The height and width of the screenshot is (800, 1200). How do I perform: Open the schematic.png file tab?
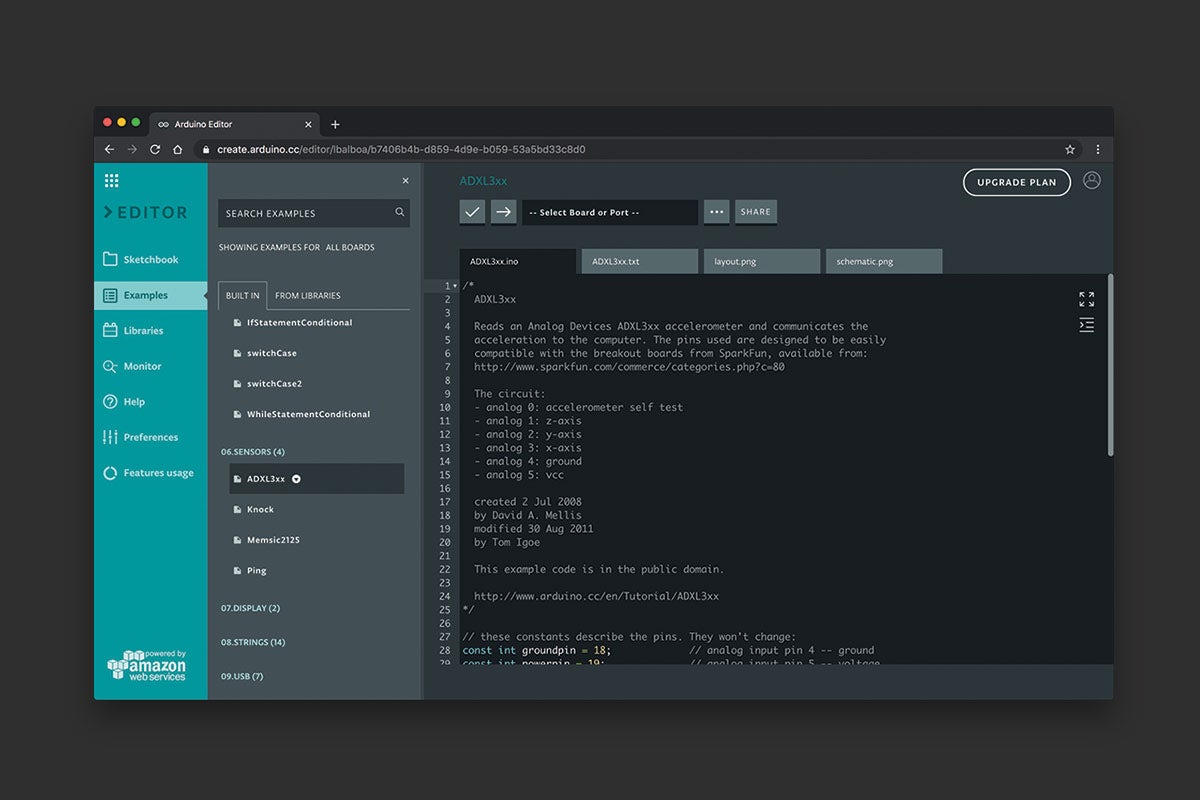tap(883, 262)
